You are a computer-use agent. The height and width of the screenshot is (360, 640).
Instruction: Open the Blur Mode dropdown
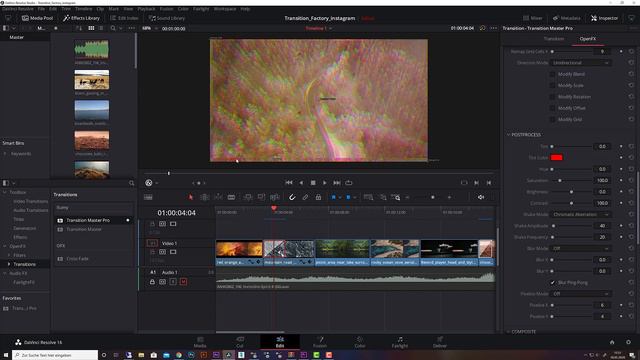click(581, 248)
